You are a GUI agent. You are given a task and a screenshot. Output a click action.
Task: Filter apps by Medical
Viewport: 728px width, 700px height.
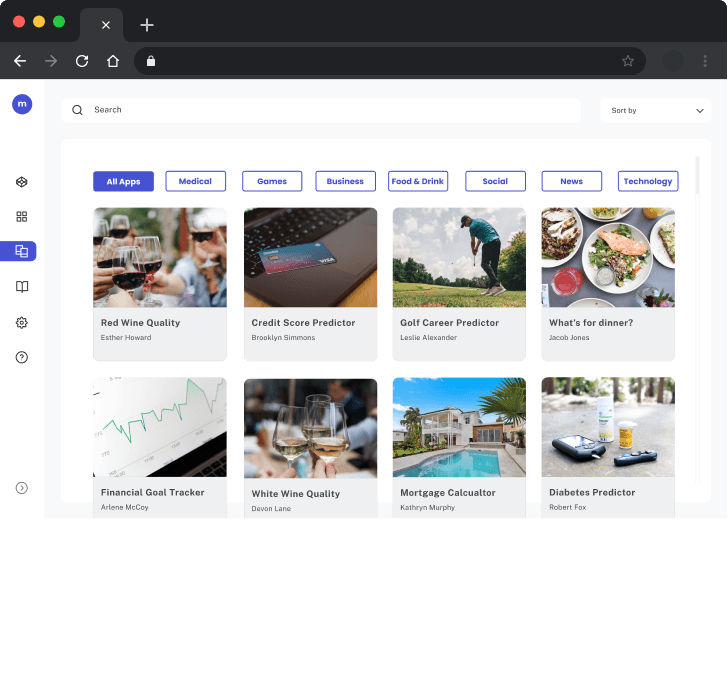pos(195,181)
